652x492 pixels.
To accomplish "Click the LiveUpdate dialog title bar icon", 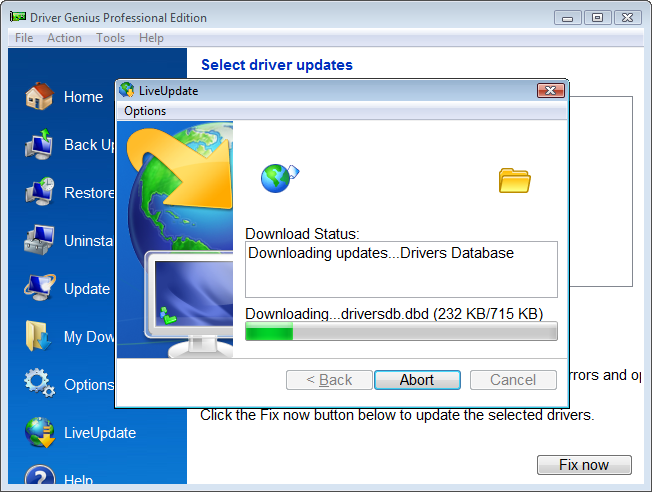I will pyautogui.click(x=127, y=90).
